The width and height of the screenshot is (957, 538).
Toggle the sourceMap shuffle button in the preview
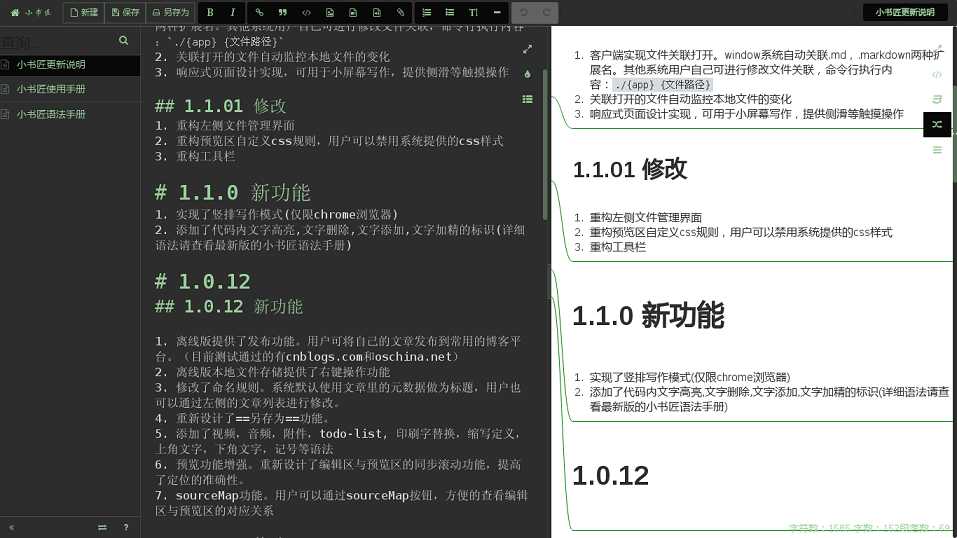937,124
